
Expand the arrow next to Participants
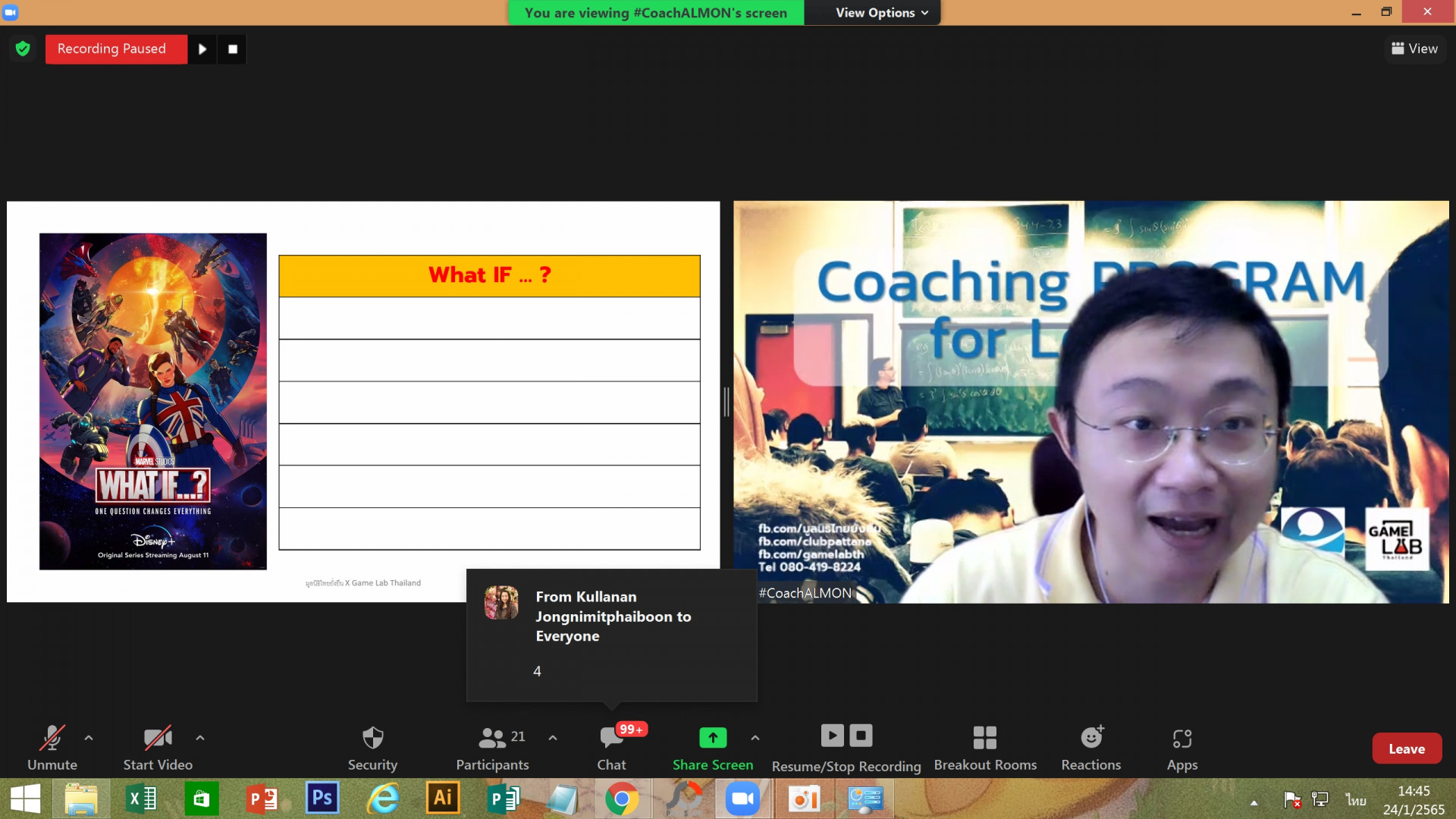[x=553, y=737]
